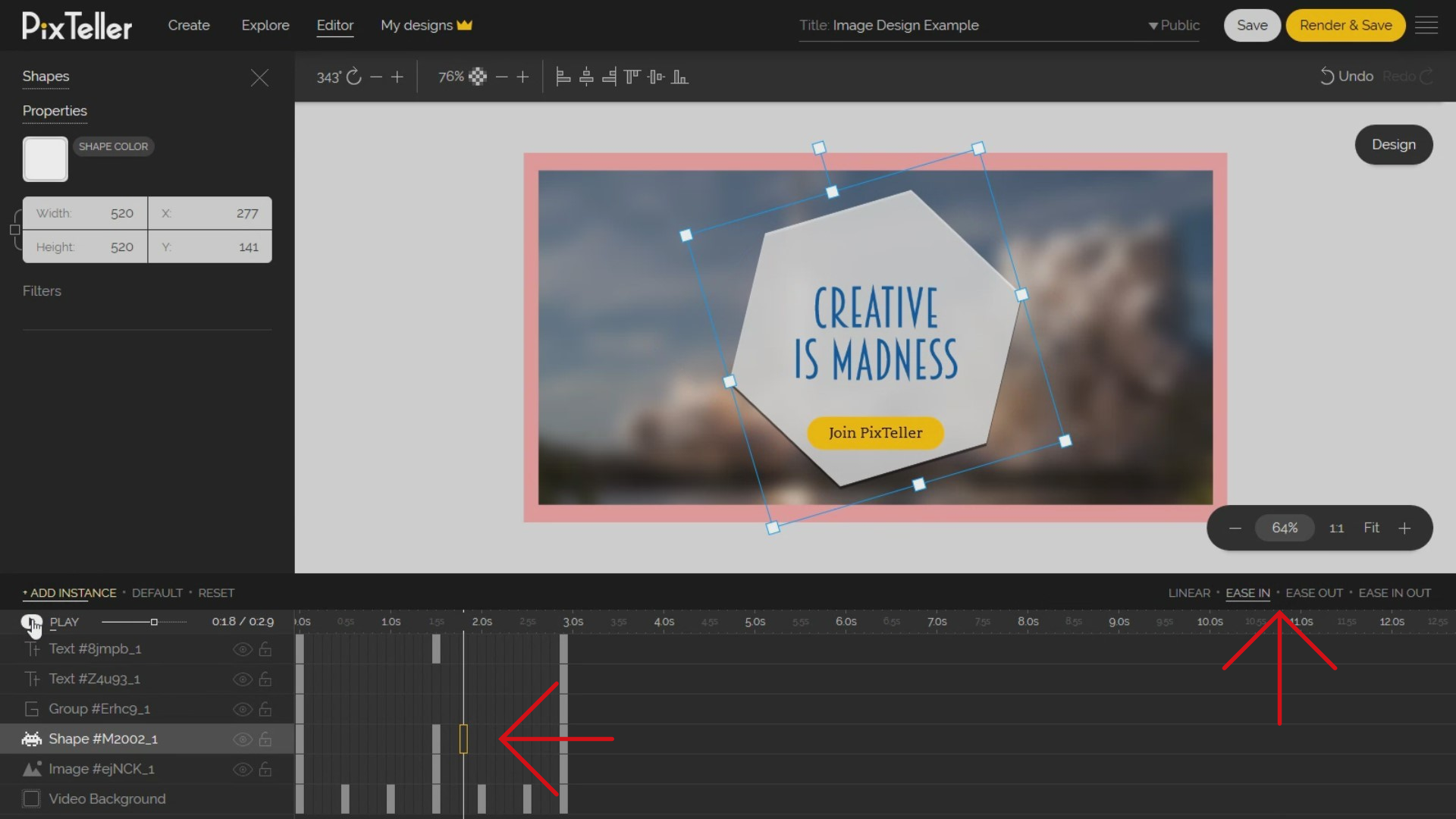
Task: Edit the Width value field
Action: pos(85,213)
